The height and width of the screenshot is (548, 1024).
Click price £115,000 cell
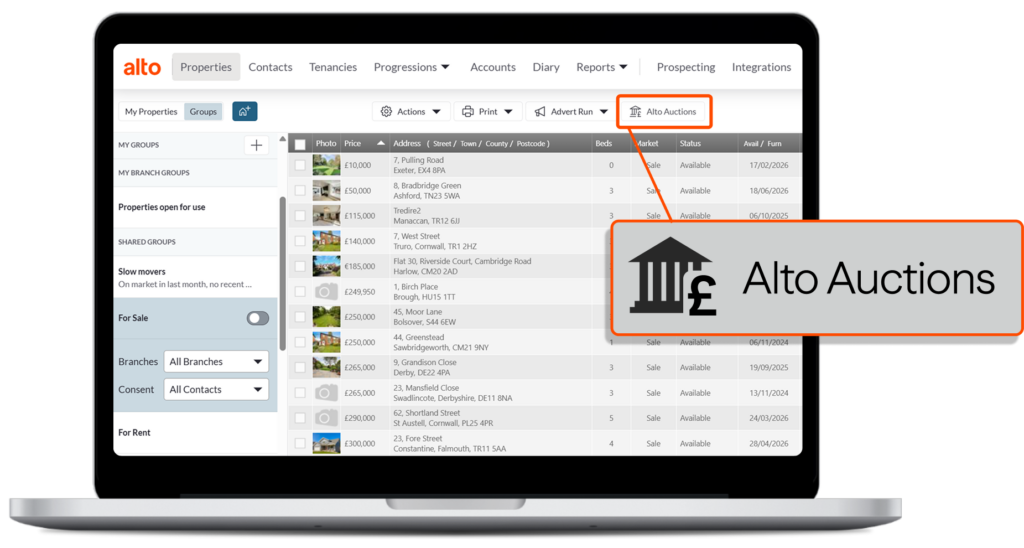pos(360,216)
